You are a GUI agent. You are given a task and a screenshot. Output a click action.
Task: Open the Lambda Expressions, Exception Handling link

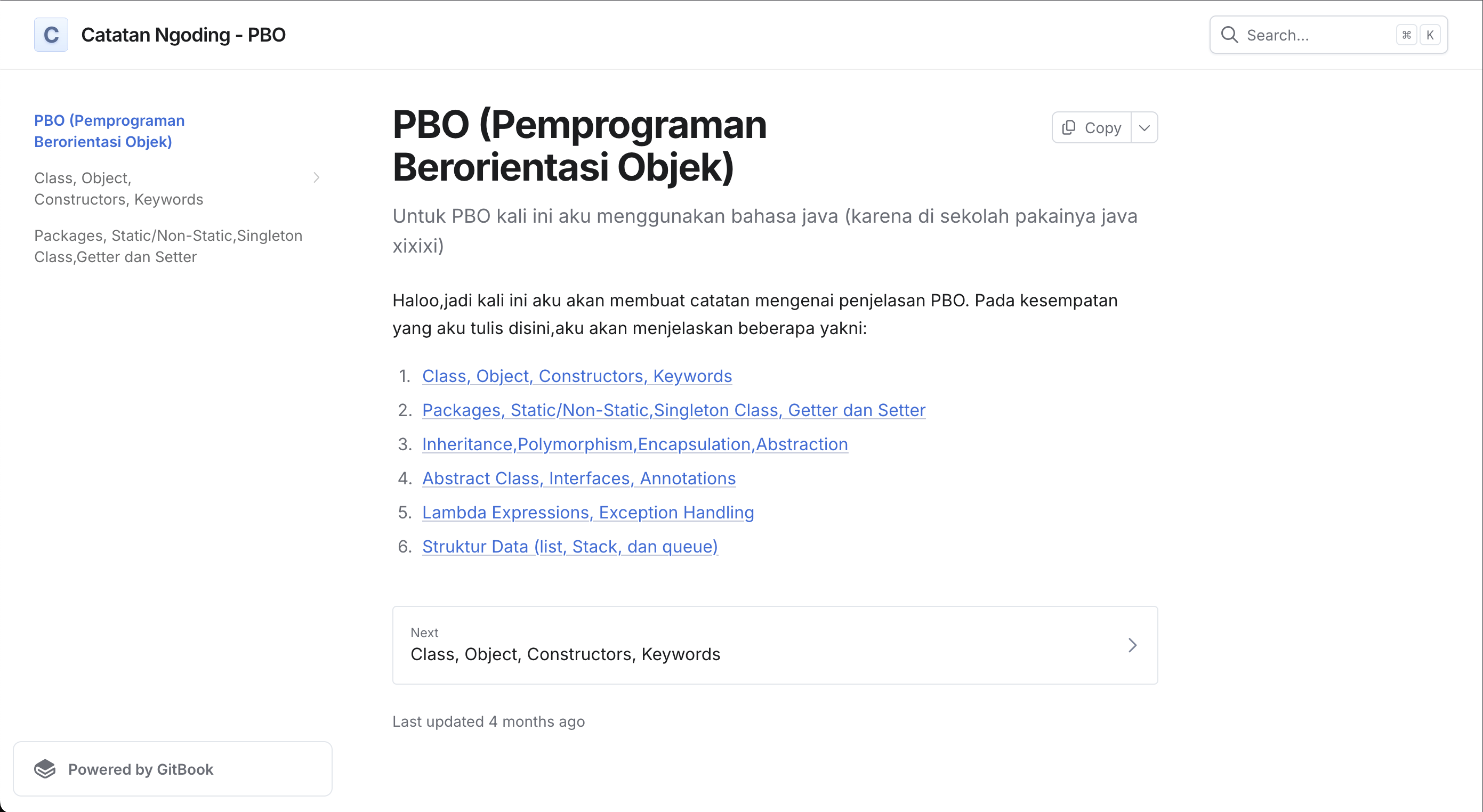coord(587,512)
